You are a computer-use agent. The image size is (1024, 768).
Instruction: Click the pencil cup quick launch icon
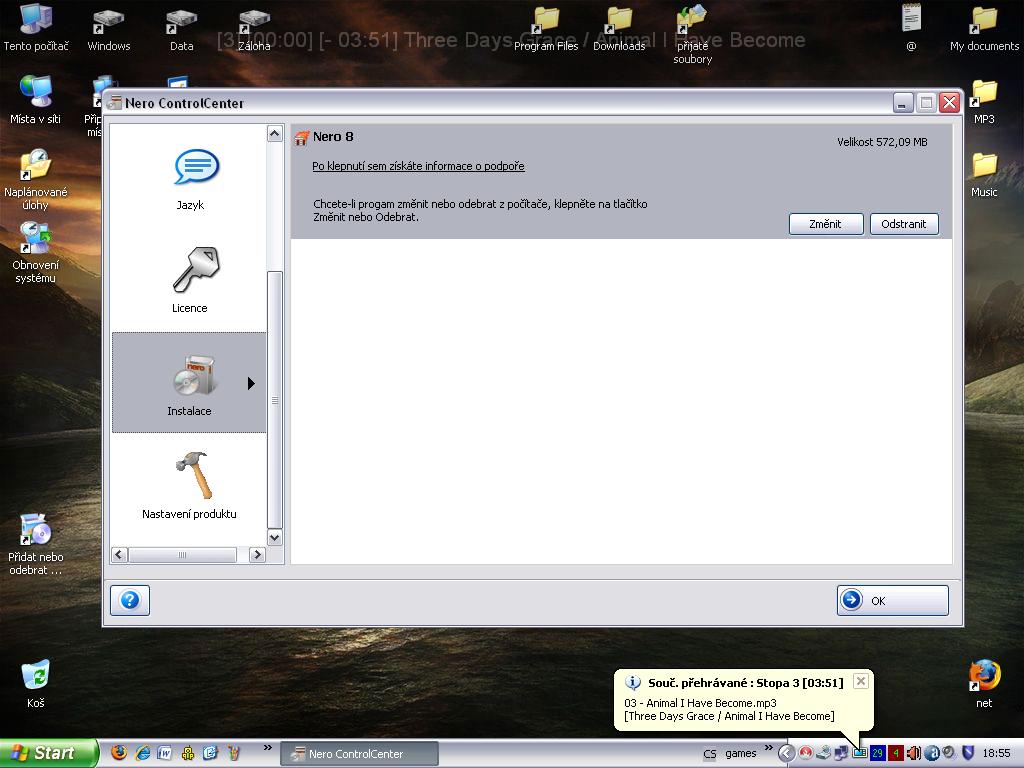coord(234,753)
